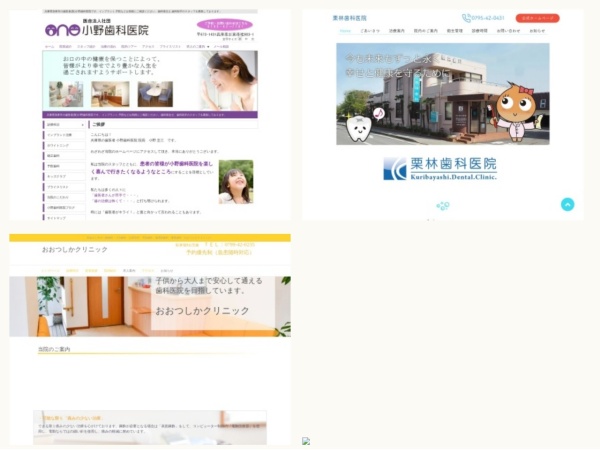This screenshot has height=450, width=600.
Task: Open お知らせ on Kuribayashi Dental site
Action: (537, 31)
